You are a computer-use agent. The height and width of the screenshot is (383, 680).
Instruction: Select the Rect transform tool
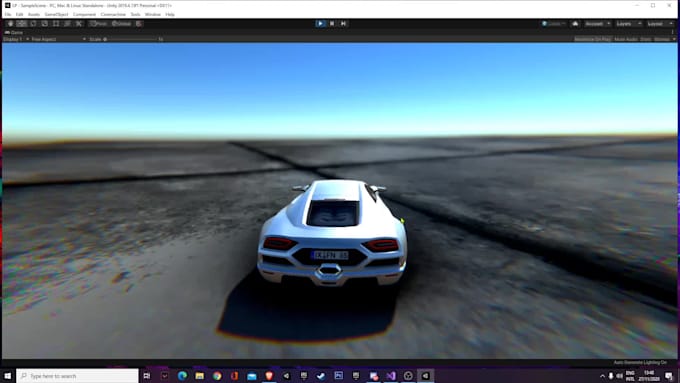tap(56, 23)
